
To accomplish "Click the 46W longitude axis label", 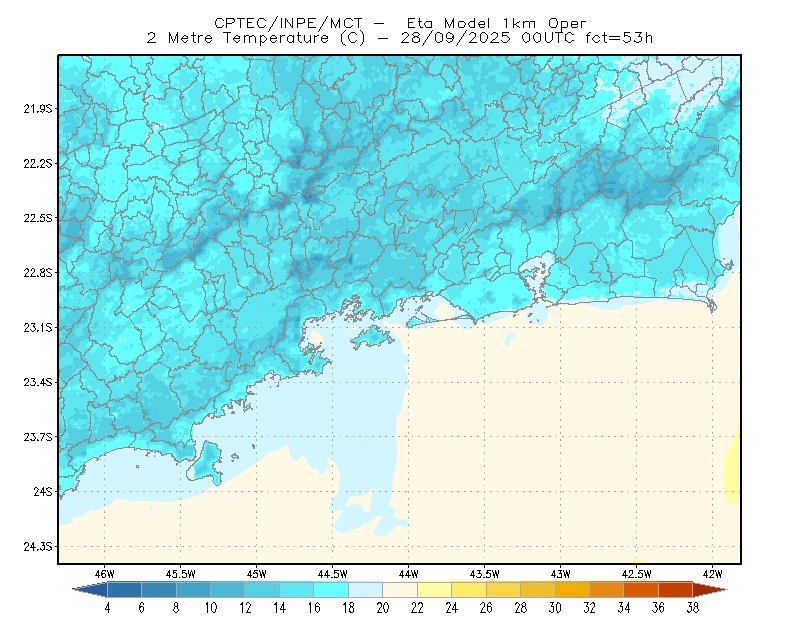I will [x=105, y=574].
